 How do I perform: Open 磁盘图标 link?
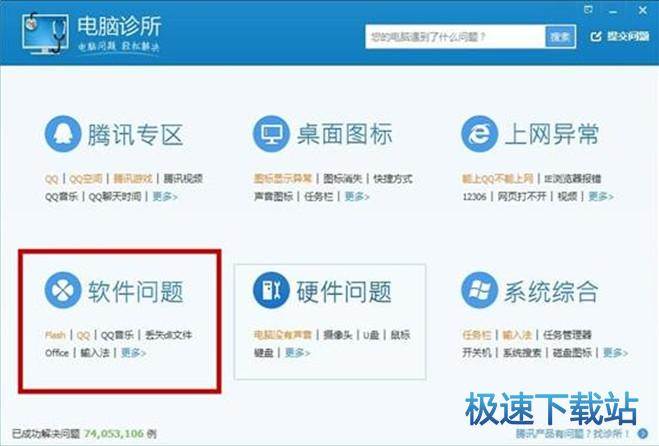tap(572, 353)
